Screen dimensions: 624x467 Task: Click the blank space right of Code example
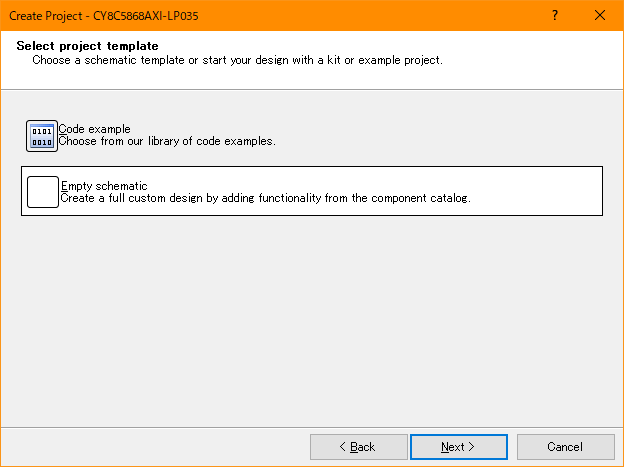438,136
